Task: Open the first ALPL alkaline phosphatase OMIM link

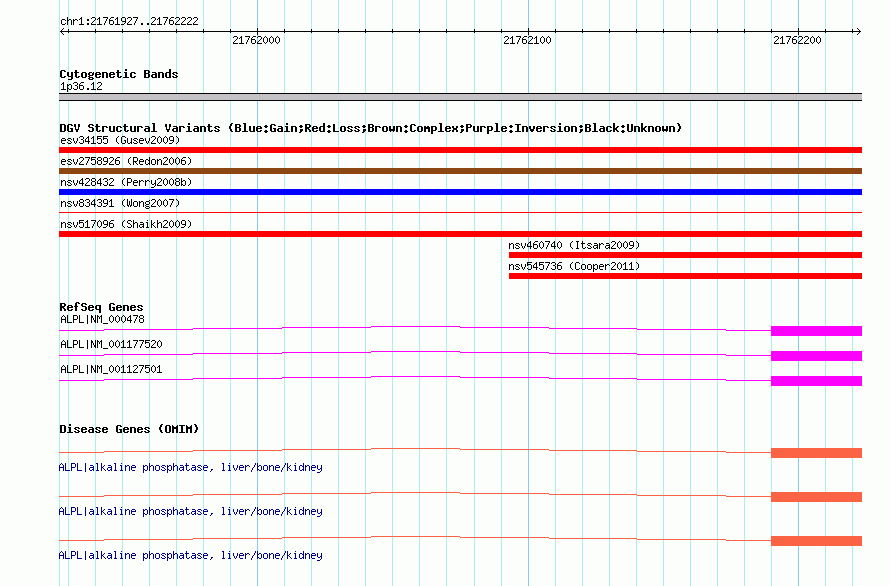Action: click(191, 467)
